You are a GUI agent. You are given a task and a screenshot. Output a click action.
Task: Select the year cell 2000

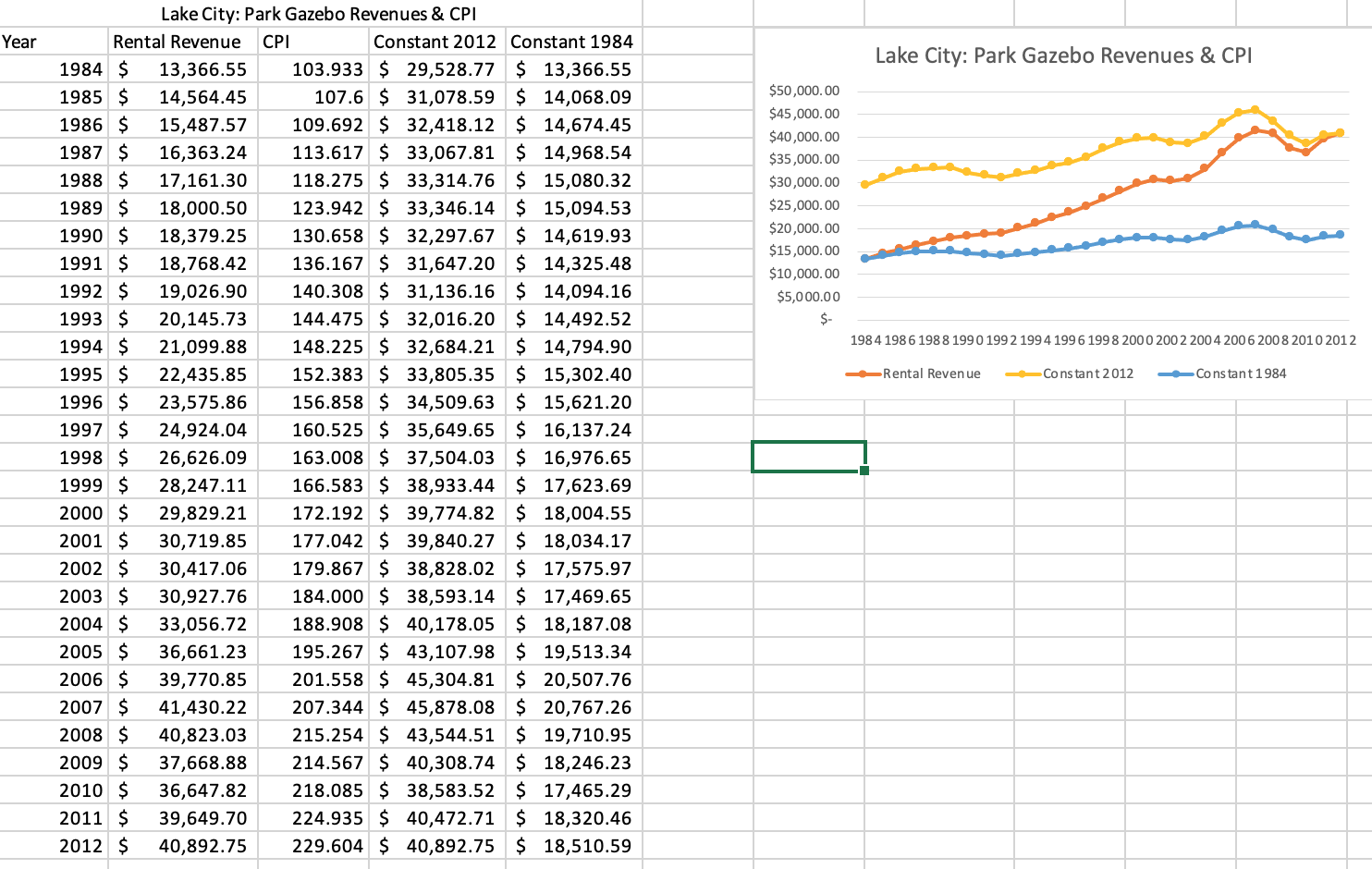[54, 513]
